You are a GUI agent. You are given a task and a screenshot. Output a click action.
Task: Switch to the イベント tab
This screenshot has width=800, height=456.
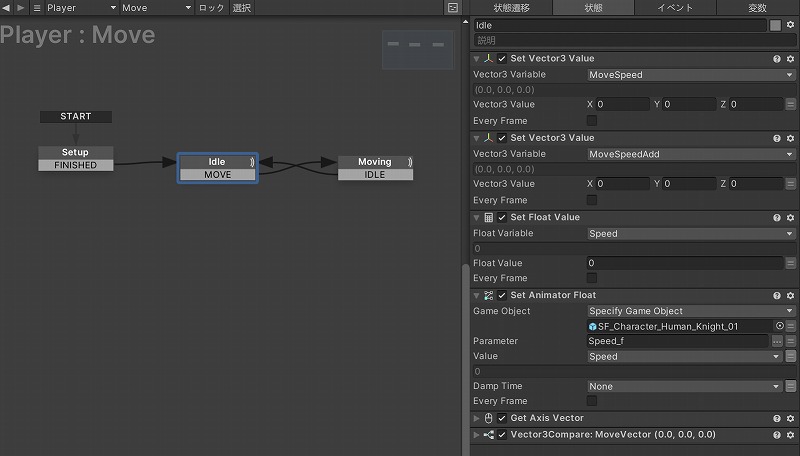tap(675, 8)
